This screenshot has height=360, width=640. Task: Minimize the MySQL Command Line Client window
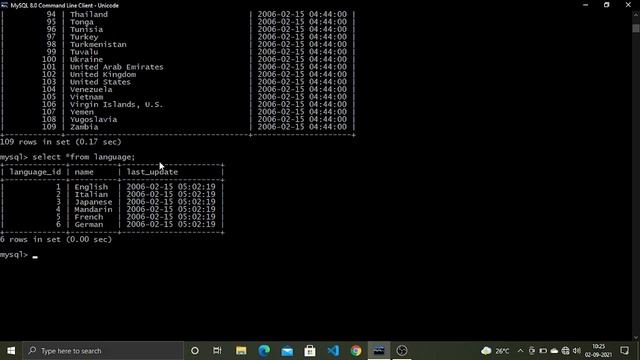[585, 5]
